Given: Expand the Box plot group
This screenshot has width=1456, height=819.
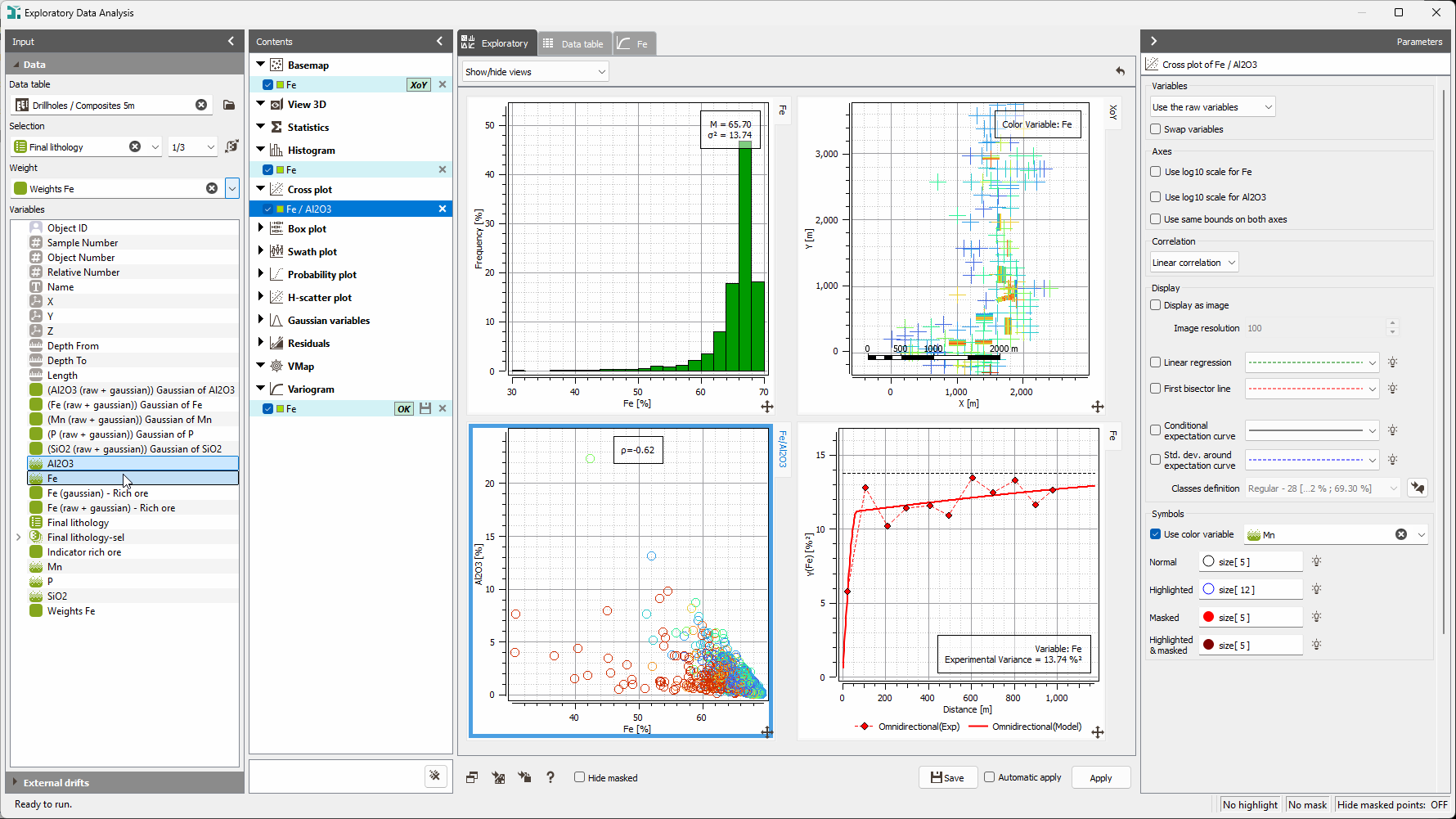Looking at the screenshot, I should coord(260,228).
